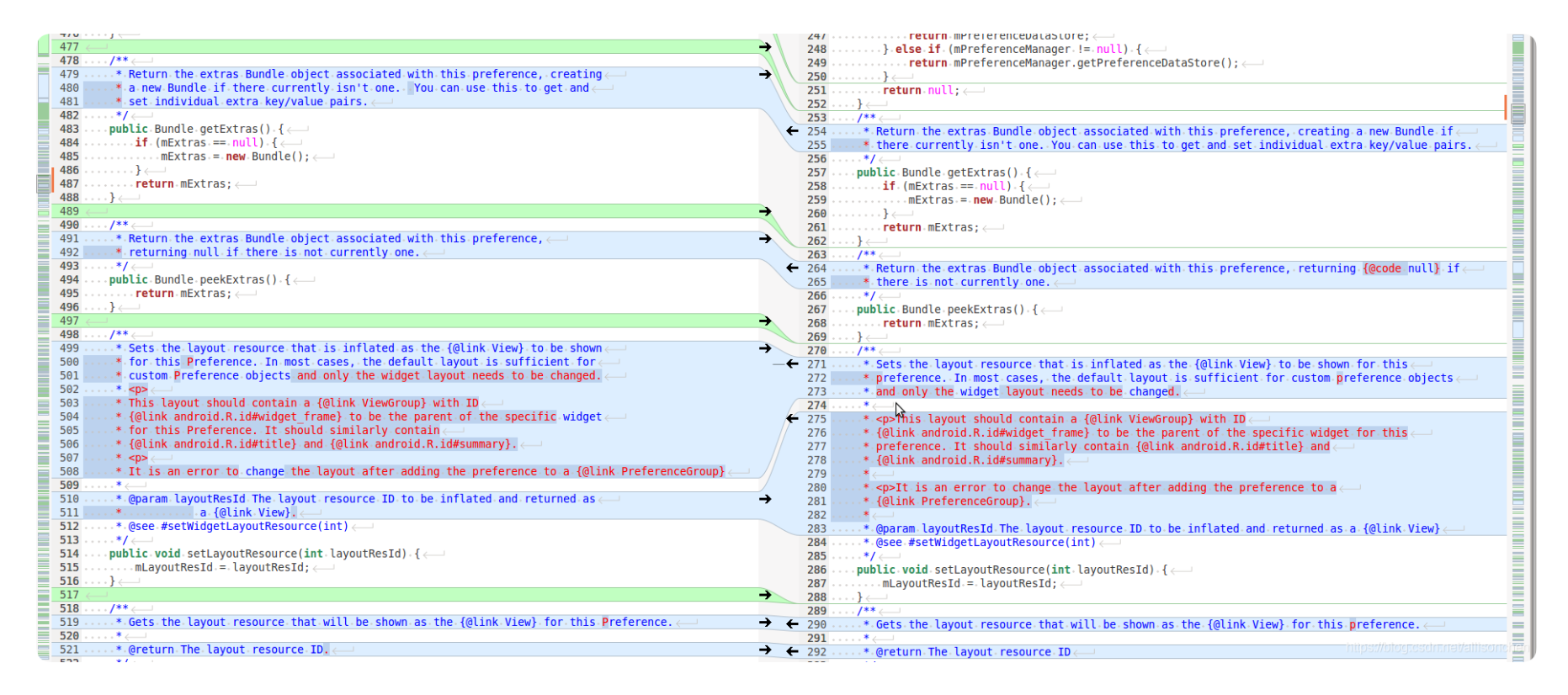
Task: Click 'set individual extra key/value pairs.' line 481
Action: point(248,102)
